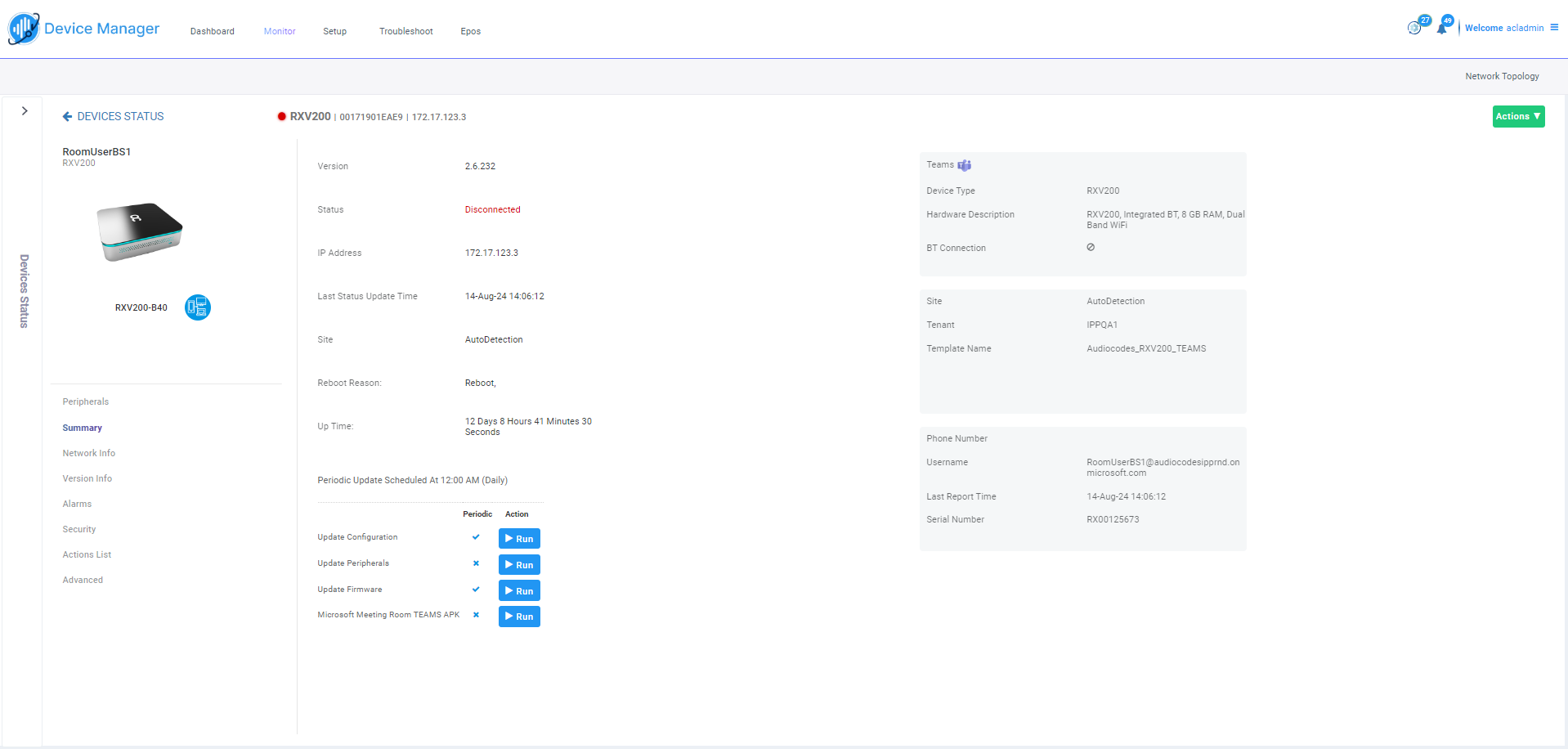Click the Disconnected status value

click(493, 209)
